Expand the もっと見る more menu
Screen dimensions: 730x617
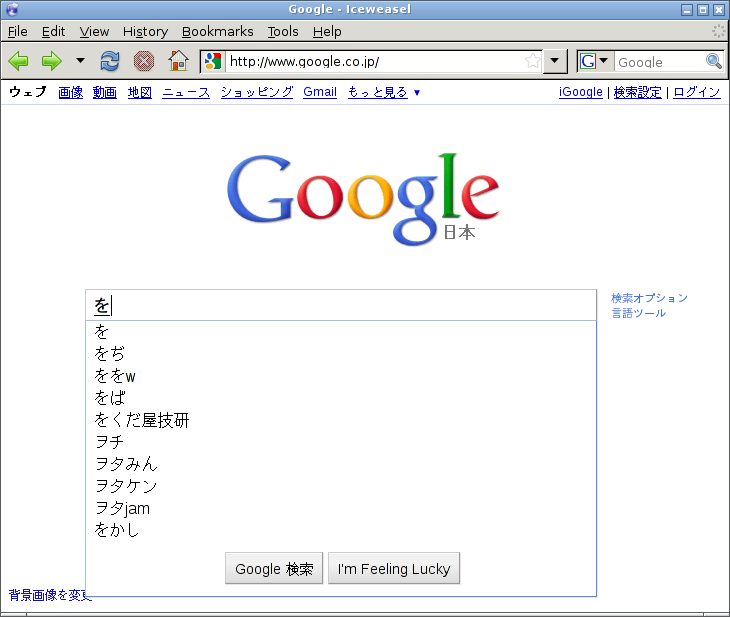point(384,92)
